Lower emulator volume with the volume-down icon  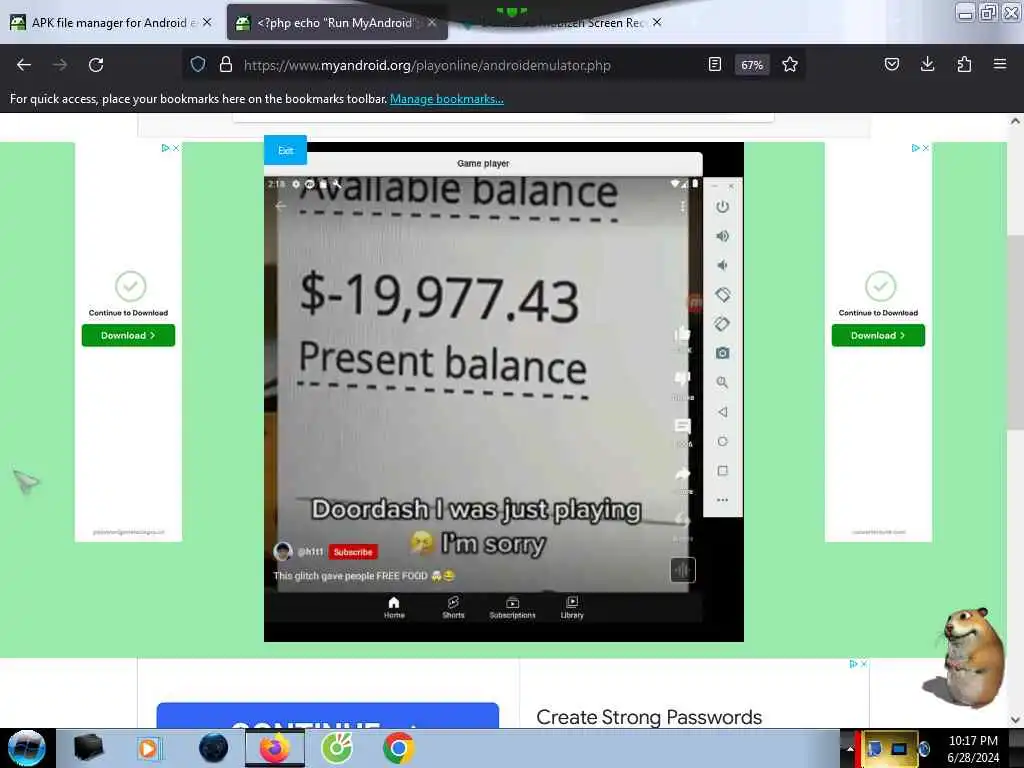pyautogui.click(x=722, y=265)
